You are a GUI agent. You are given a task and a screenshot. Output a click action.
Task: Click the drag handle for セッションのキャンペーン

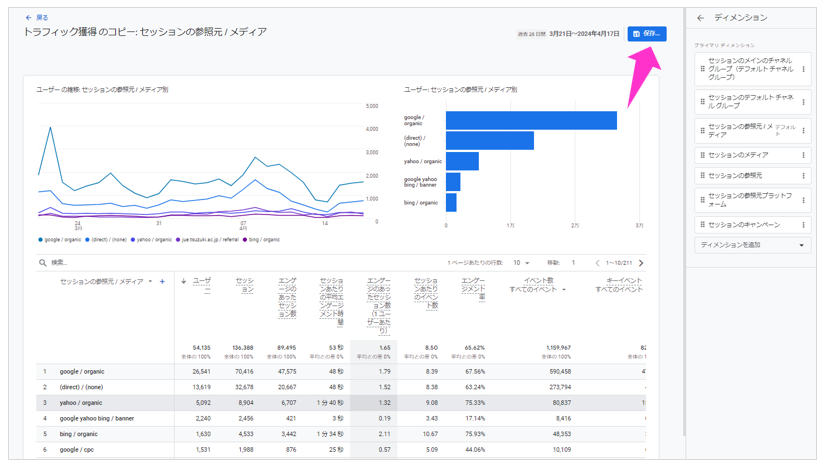[x=703, y=224]
